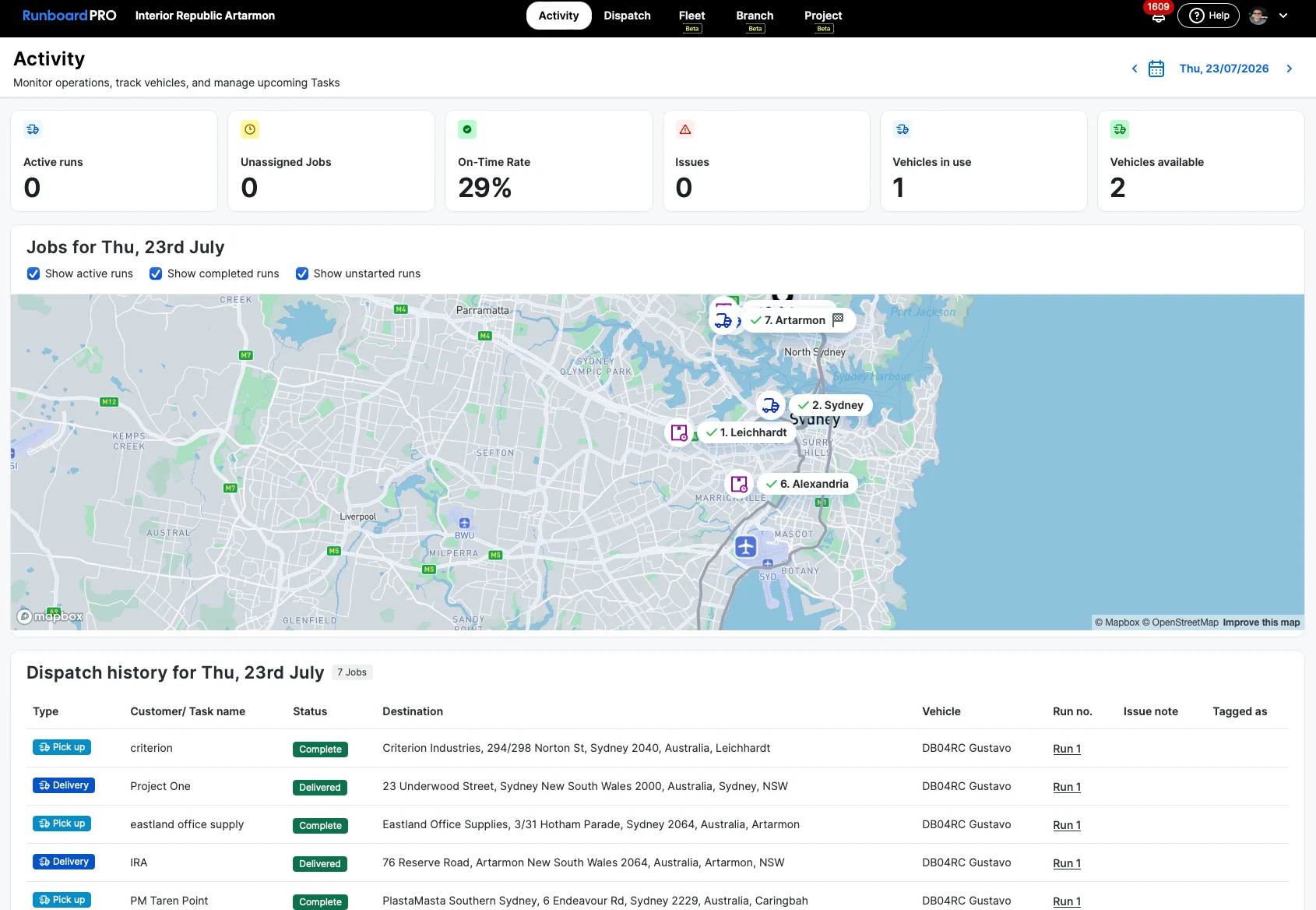Click the 76 Reserve Road destination address
Viewport: 1316px width, 910px height.
tap(583, 862)
